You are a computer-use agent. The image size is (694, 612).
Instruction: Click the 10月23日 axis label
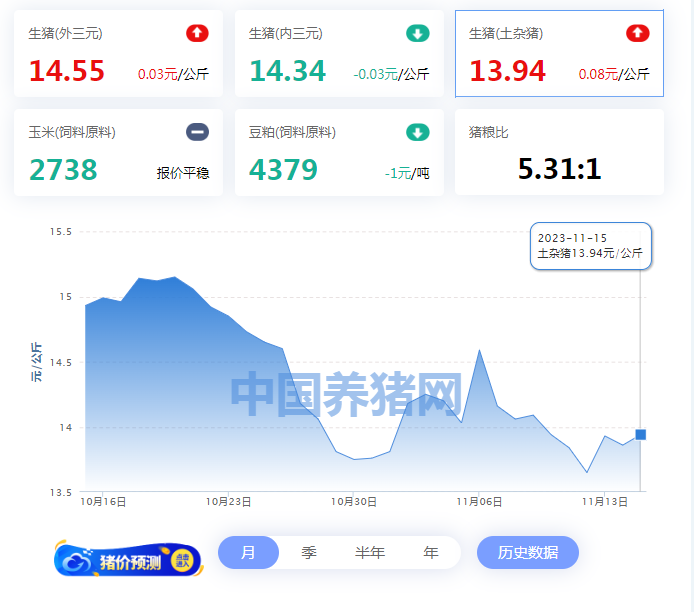point(228,501)
